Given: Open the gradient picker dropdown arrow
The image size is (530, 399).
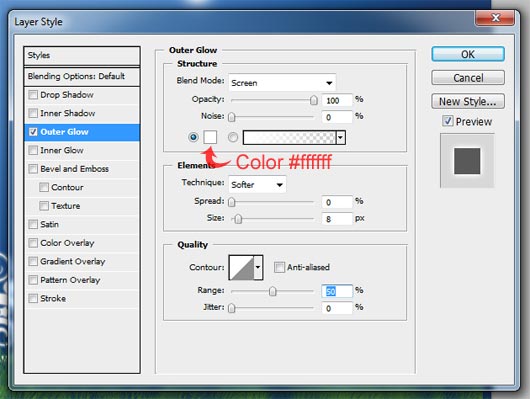Looking at the screenshot, I should pos(341,137).
